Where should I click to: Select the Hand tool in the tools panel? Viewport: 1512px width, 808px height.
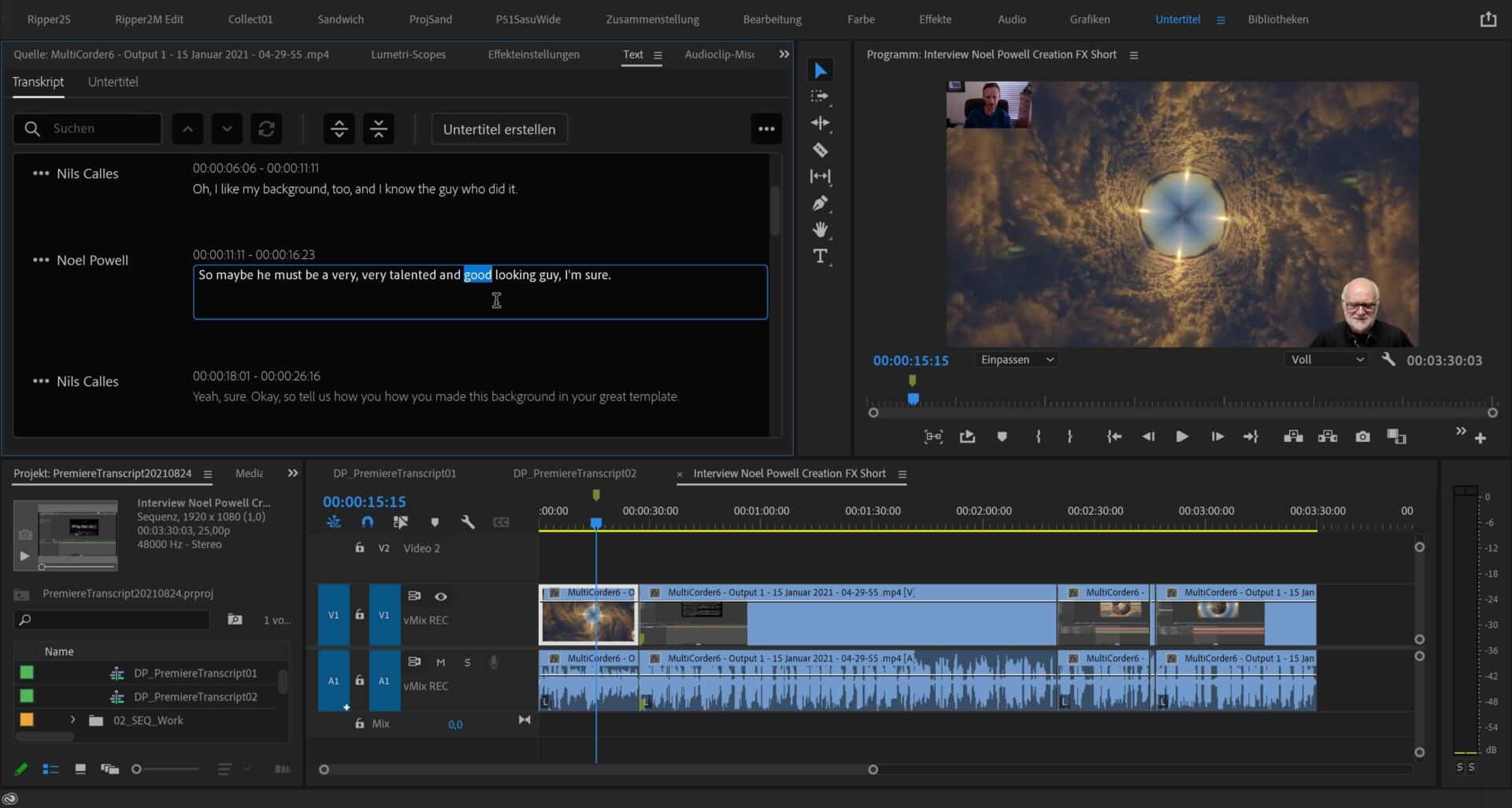click(821, 229)
